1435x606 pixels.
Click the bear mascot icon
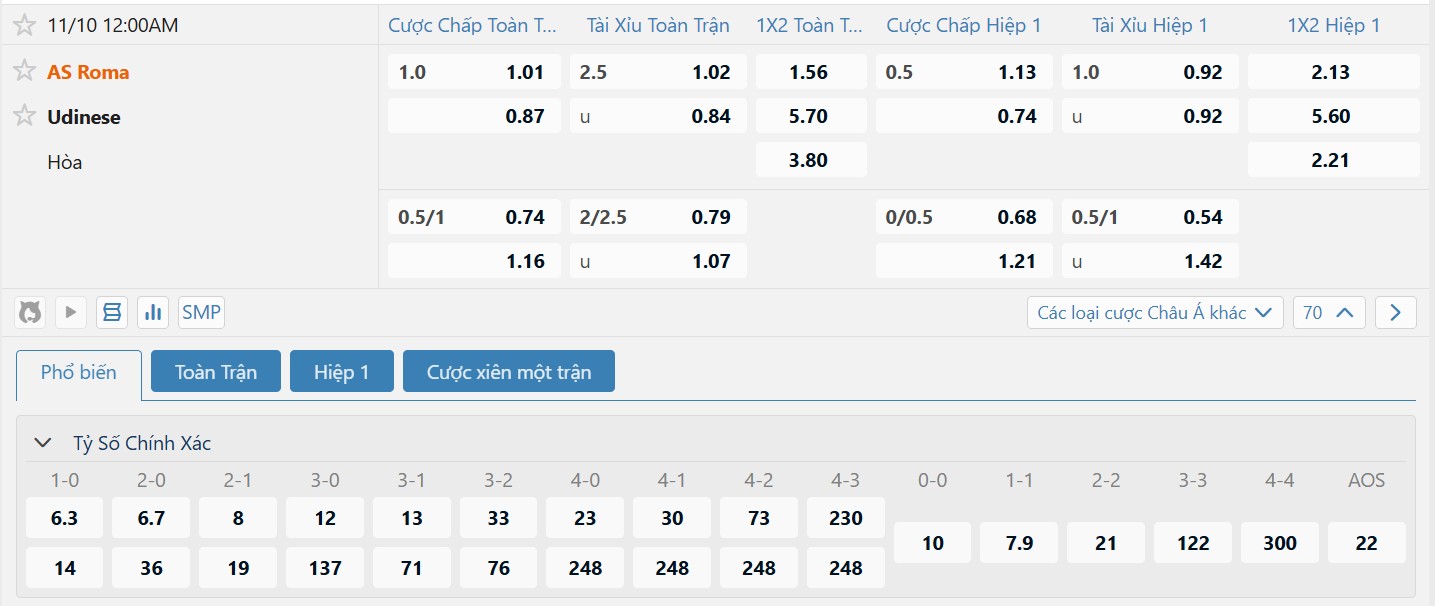[30, 313]
